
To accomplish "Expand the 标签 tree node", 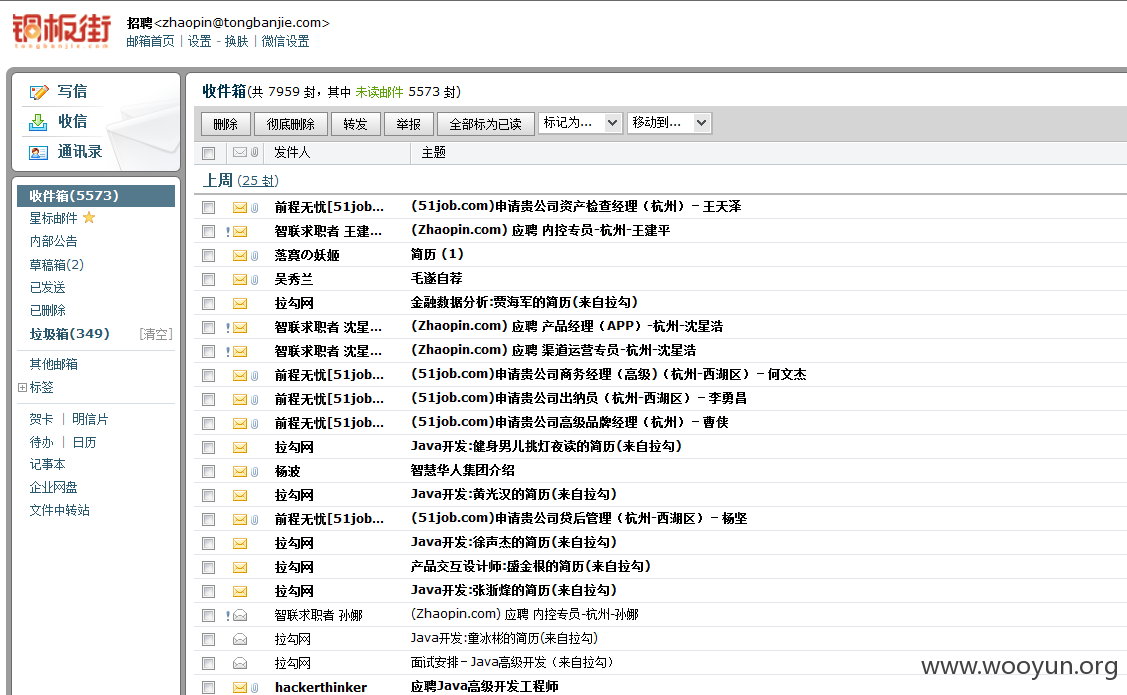I will pos(22,387).
